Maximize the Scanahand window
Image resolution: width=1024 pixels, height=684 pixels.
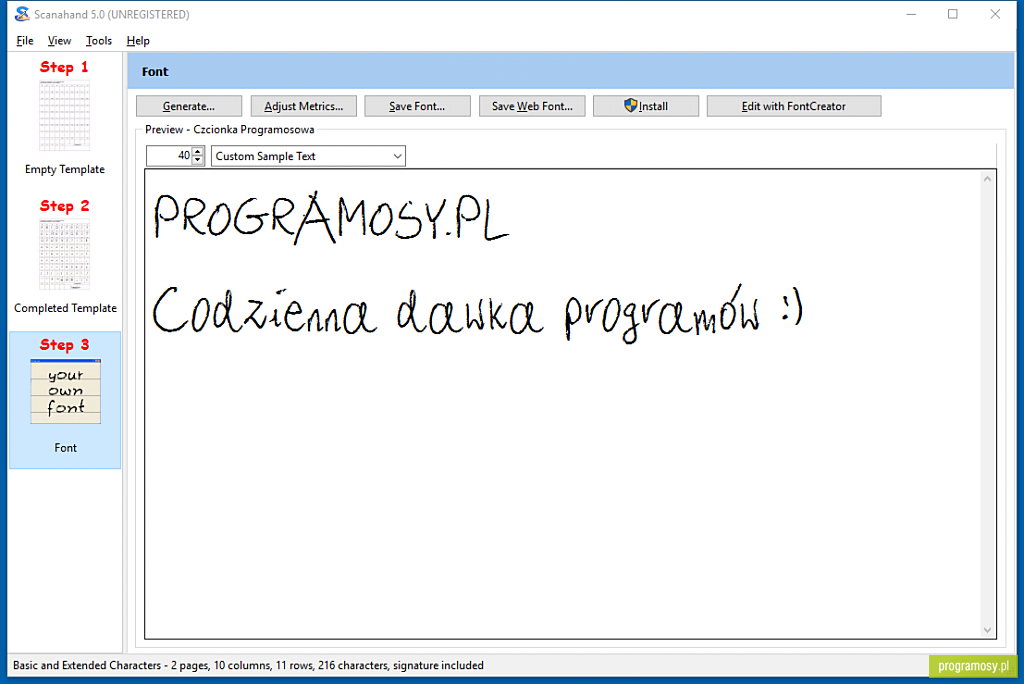(953, 14)
